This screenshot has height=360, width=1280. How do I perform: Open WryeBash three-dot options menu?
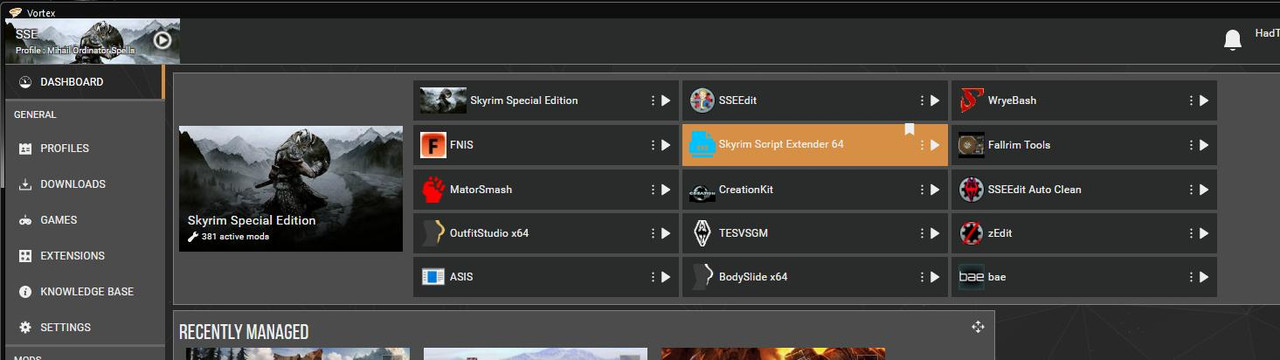1192,101
